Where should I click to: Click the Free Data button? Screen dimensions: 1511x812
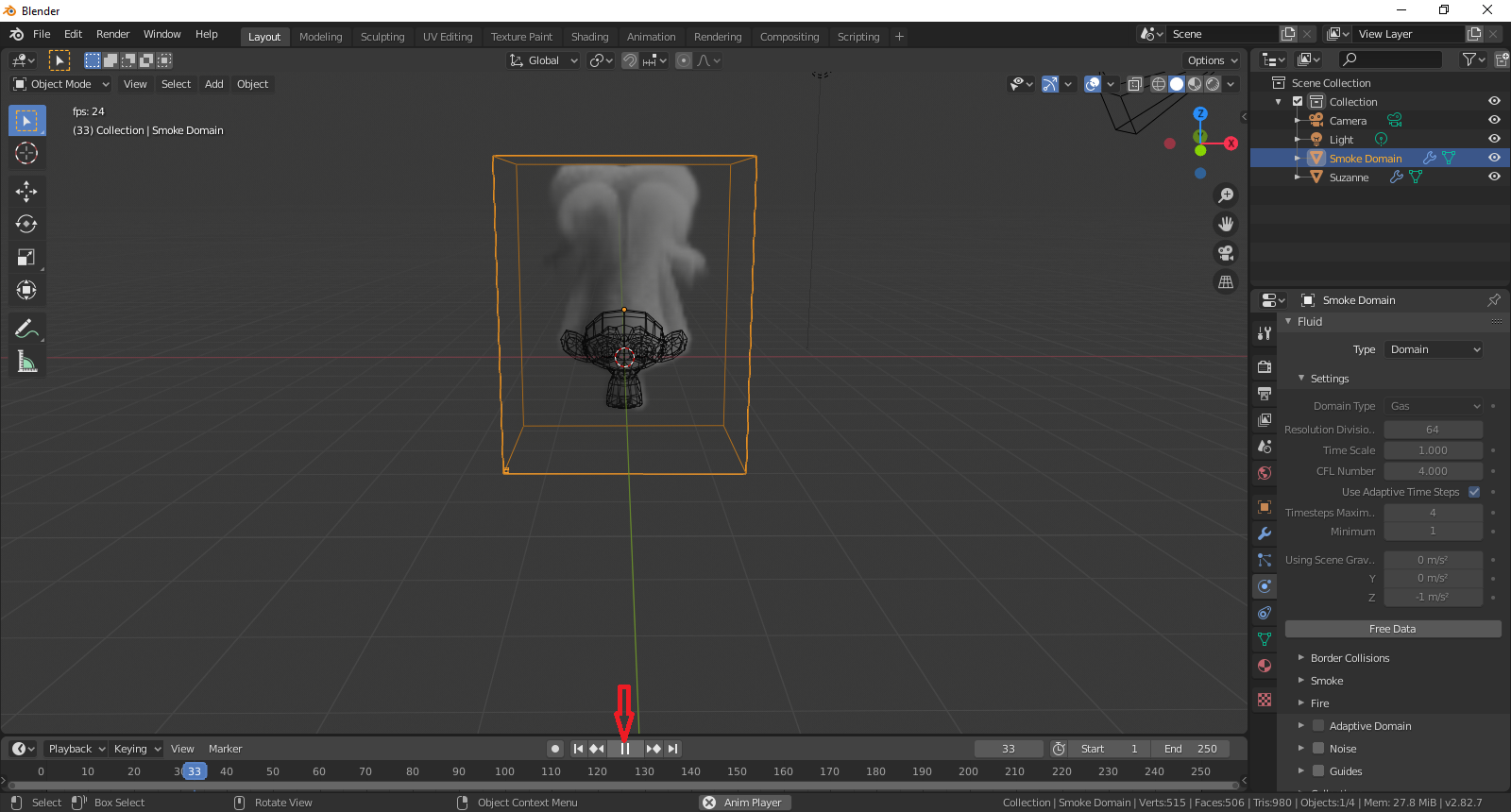click(1393, 629)
